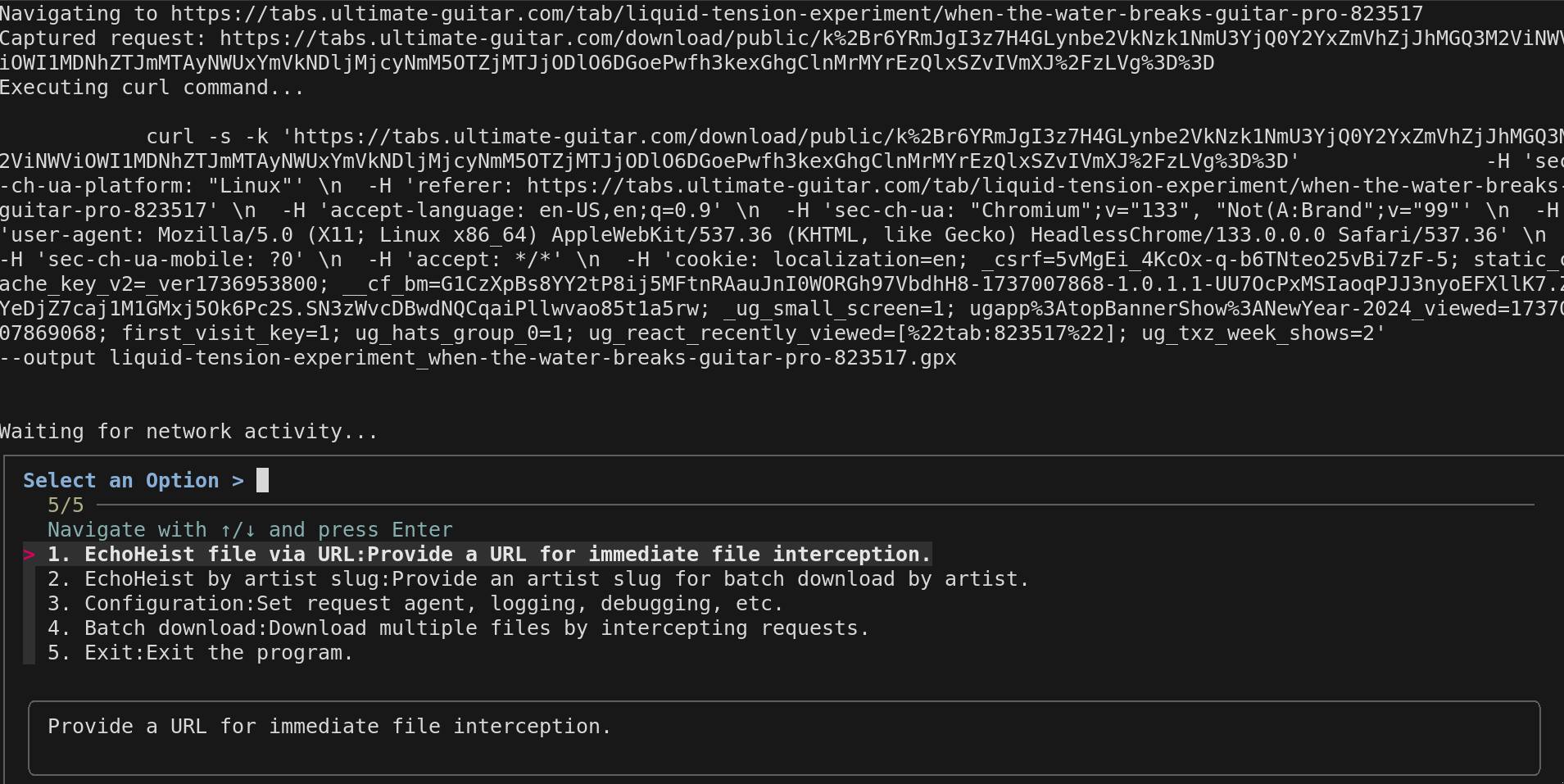Click the Executing curl command message
1564x784 pixels.
click(152, 88)
